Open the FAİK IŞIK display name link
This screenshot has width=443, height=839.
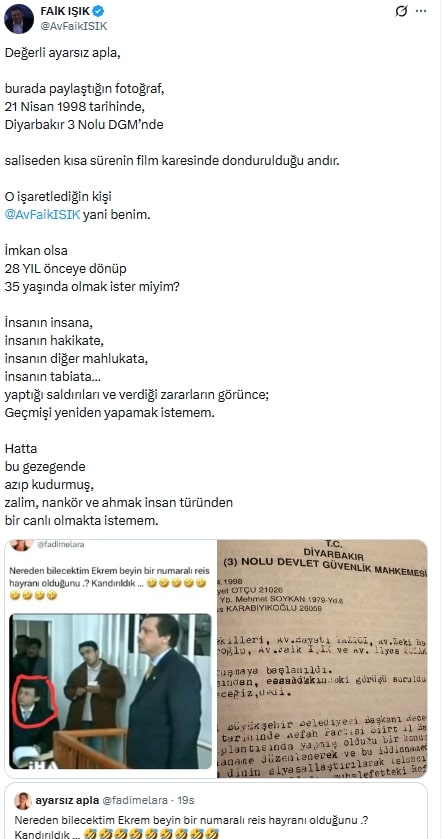65,11
